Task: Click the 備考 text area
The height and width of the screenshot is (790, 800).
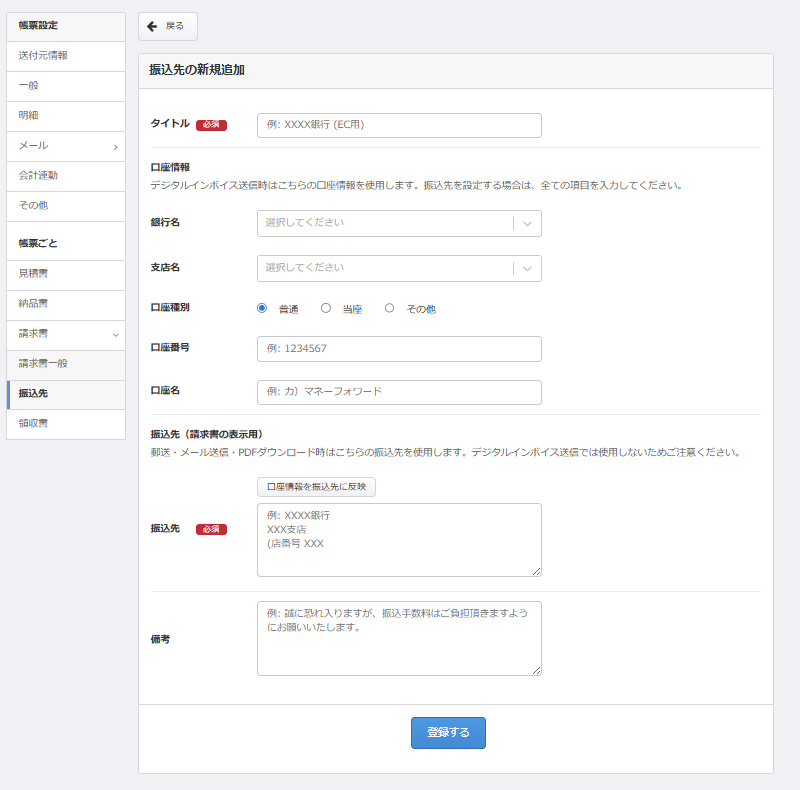Action: (399, 638)
